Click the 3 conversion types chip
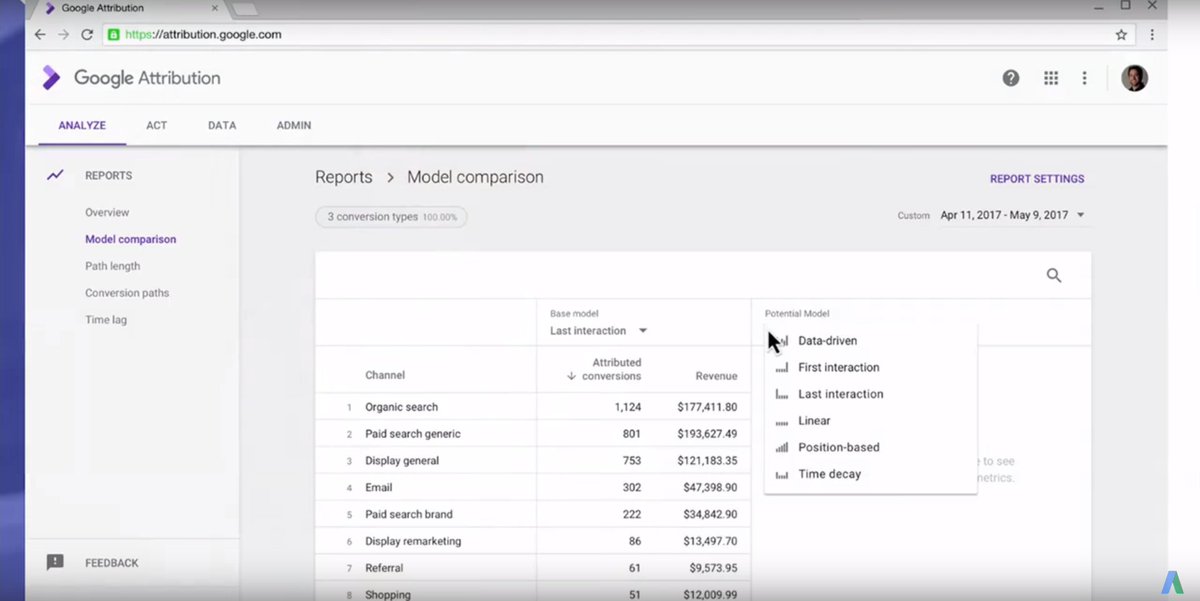The height and width of the screenshot is (601, 1200). click(x=391, y=216)
